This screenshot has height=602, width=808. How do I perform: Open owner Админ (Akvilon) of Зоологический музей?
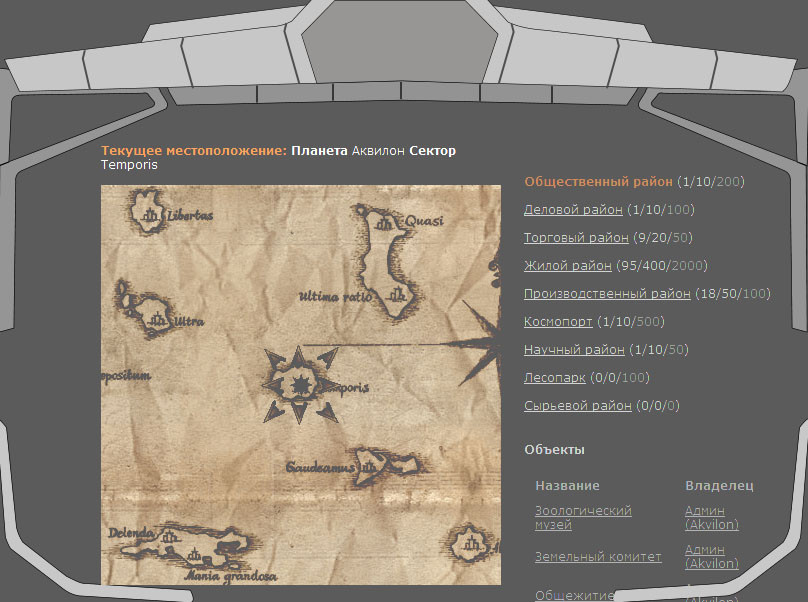coord(711,517)
